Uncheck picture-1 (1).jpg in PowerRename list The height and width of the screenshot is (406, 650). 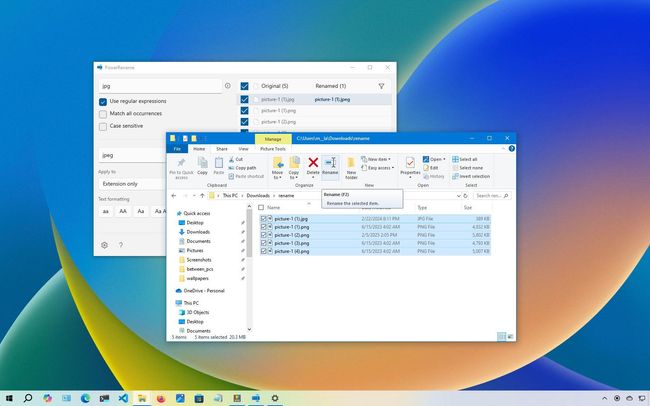[245, 100]
